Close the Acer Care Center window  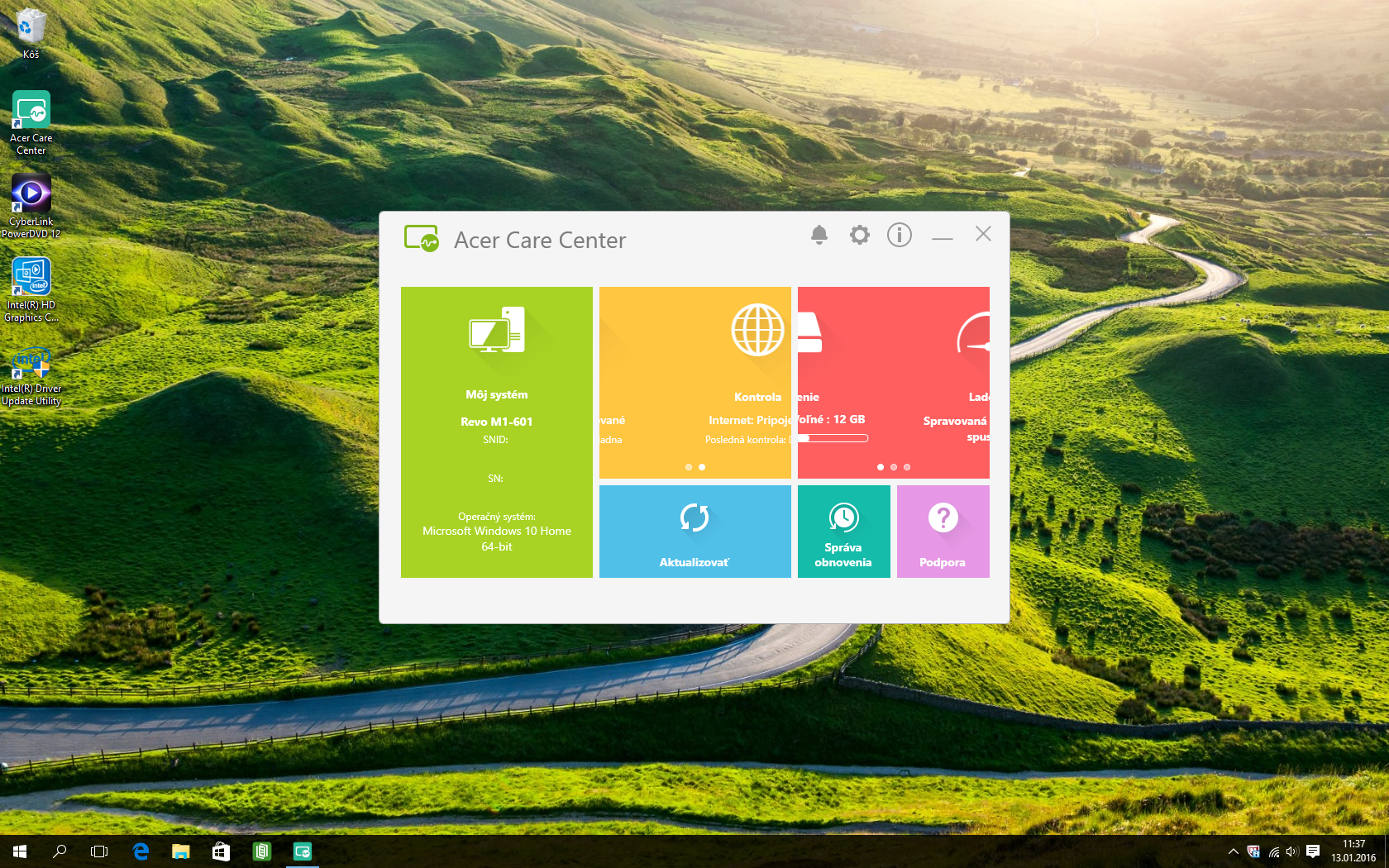click(x=983, y=234)
